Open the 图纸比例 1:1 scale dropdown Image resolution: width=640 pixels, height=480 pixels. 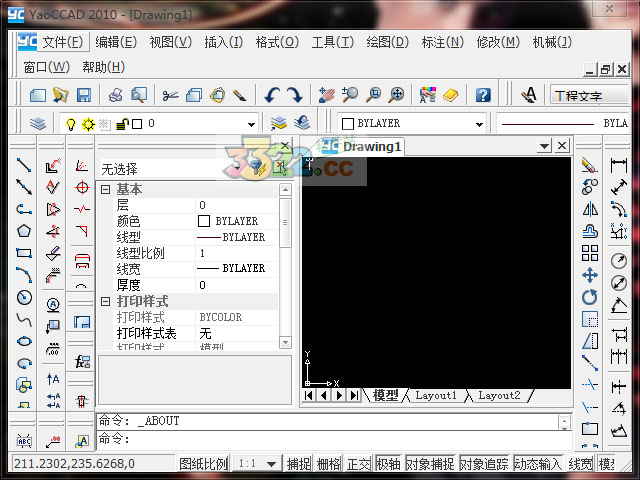pos(271,464)
